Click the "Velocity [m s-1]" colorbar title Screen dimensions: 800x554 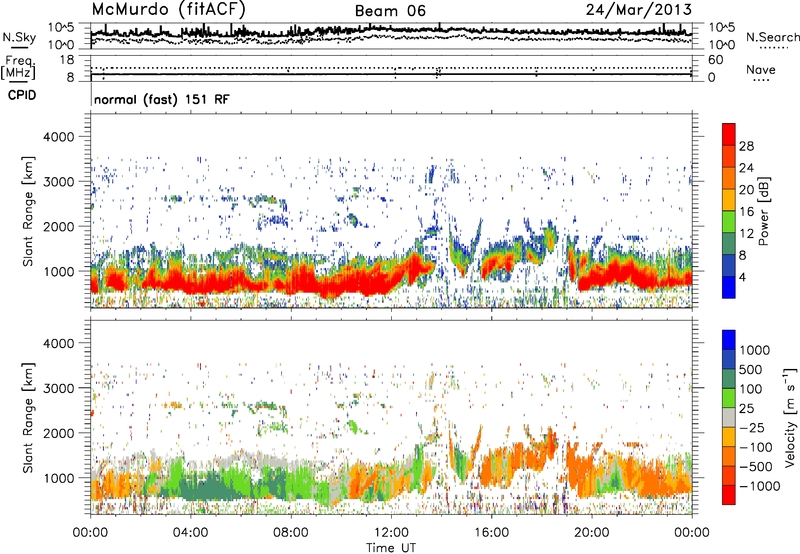[x=790, y=417]
